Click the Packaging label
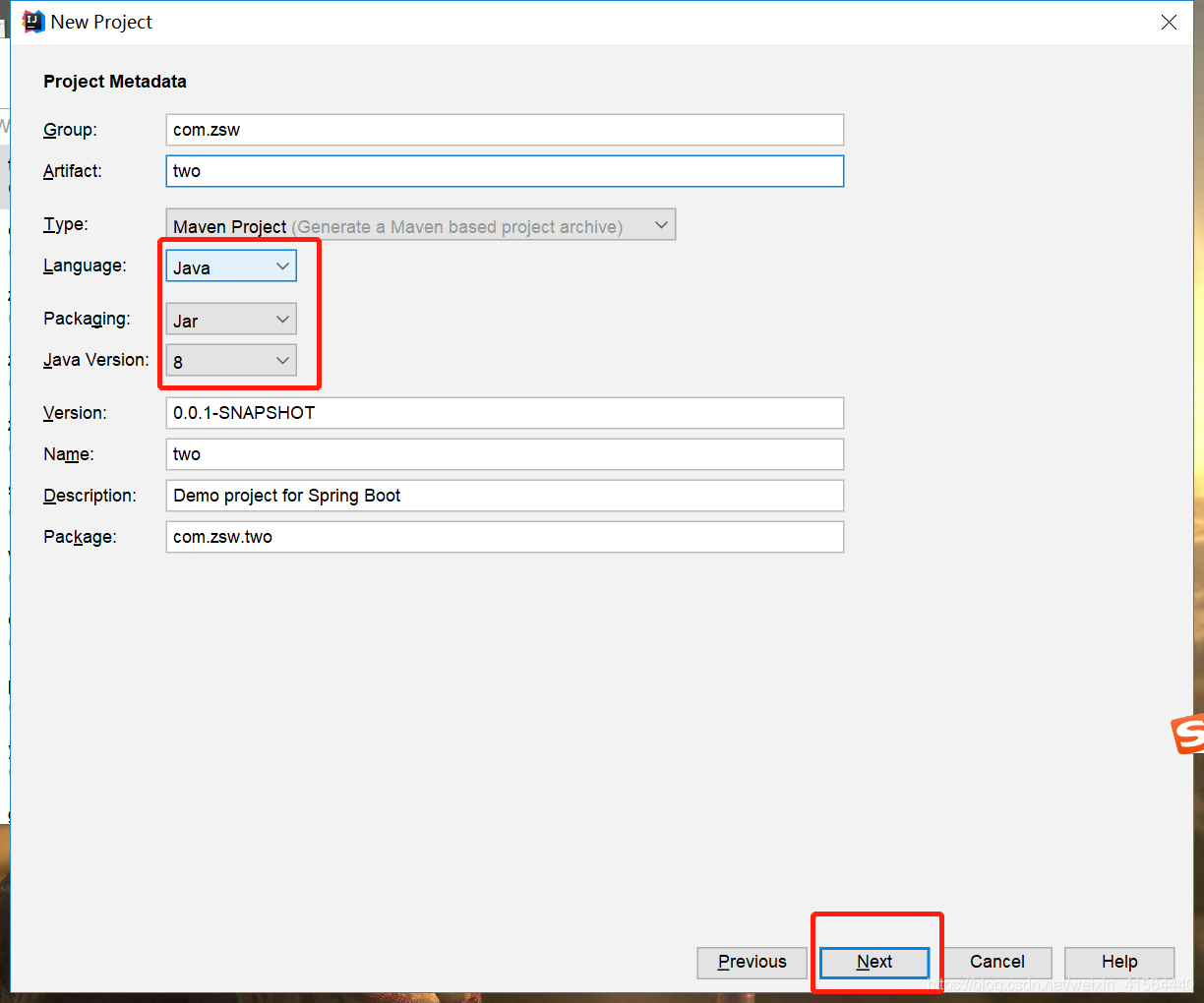The height and width of the screenshot is (1003, 1204). (x=87, y=319)
